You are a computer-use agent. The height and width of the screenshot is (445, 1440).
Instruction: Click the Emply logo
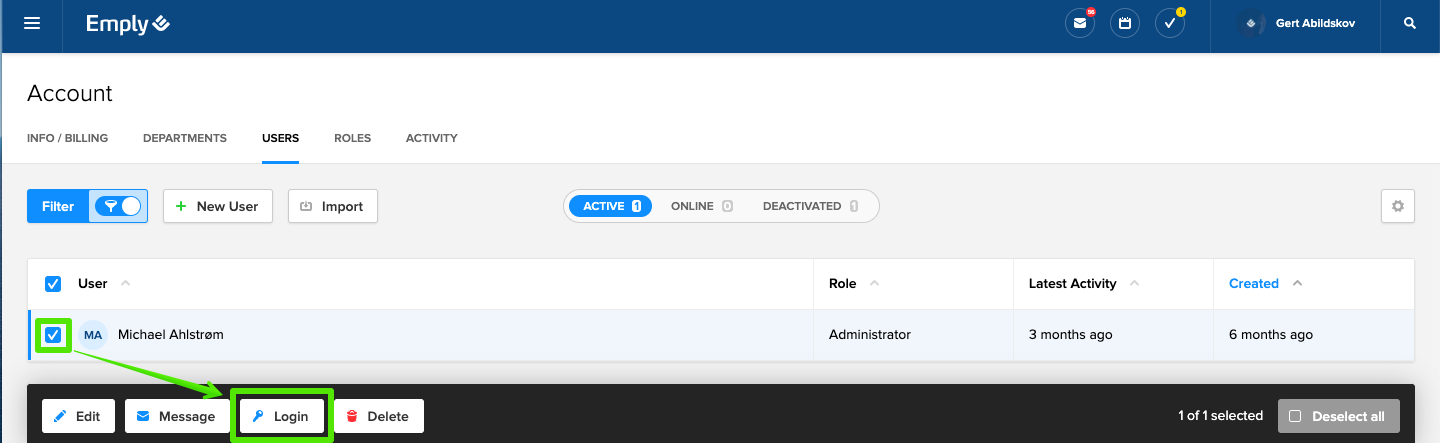[128, 24]
